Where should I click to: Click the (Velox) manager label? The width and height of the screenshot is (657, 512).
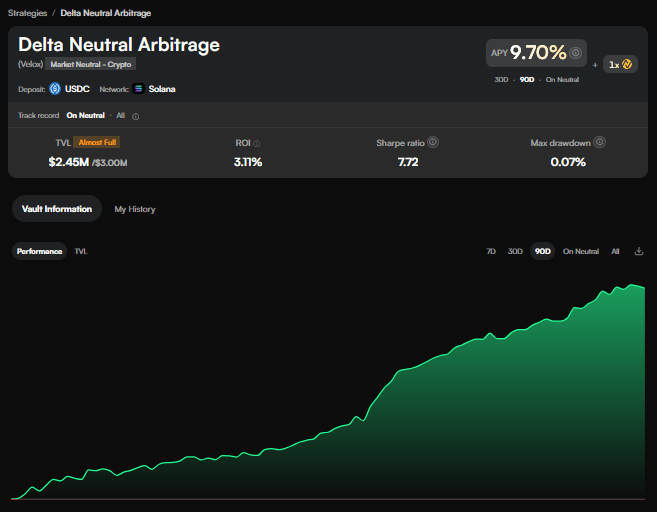click(30, 64)
